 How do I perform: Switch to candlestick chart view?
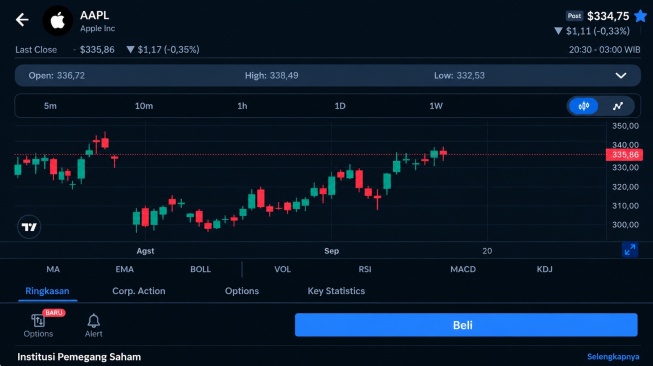[583, 106]
